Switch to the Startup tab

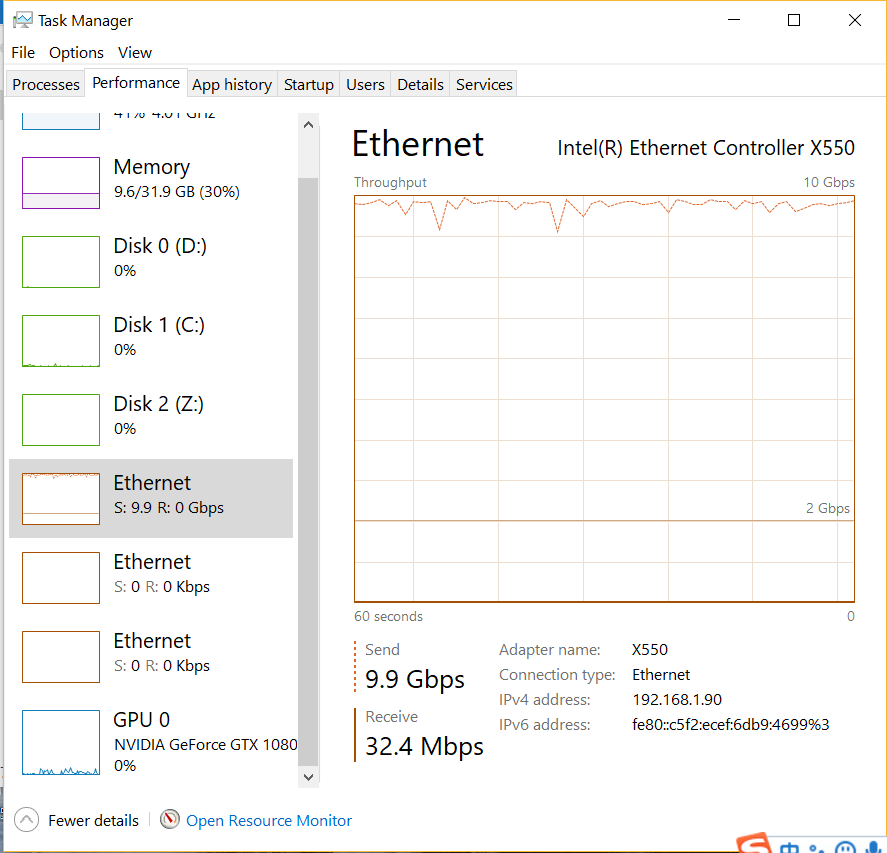tap(308, 84)
